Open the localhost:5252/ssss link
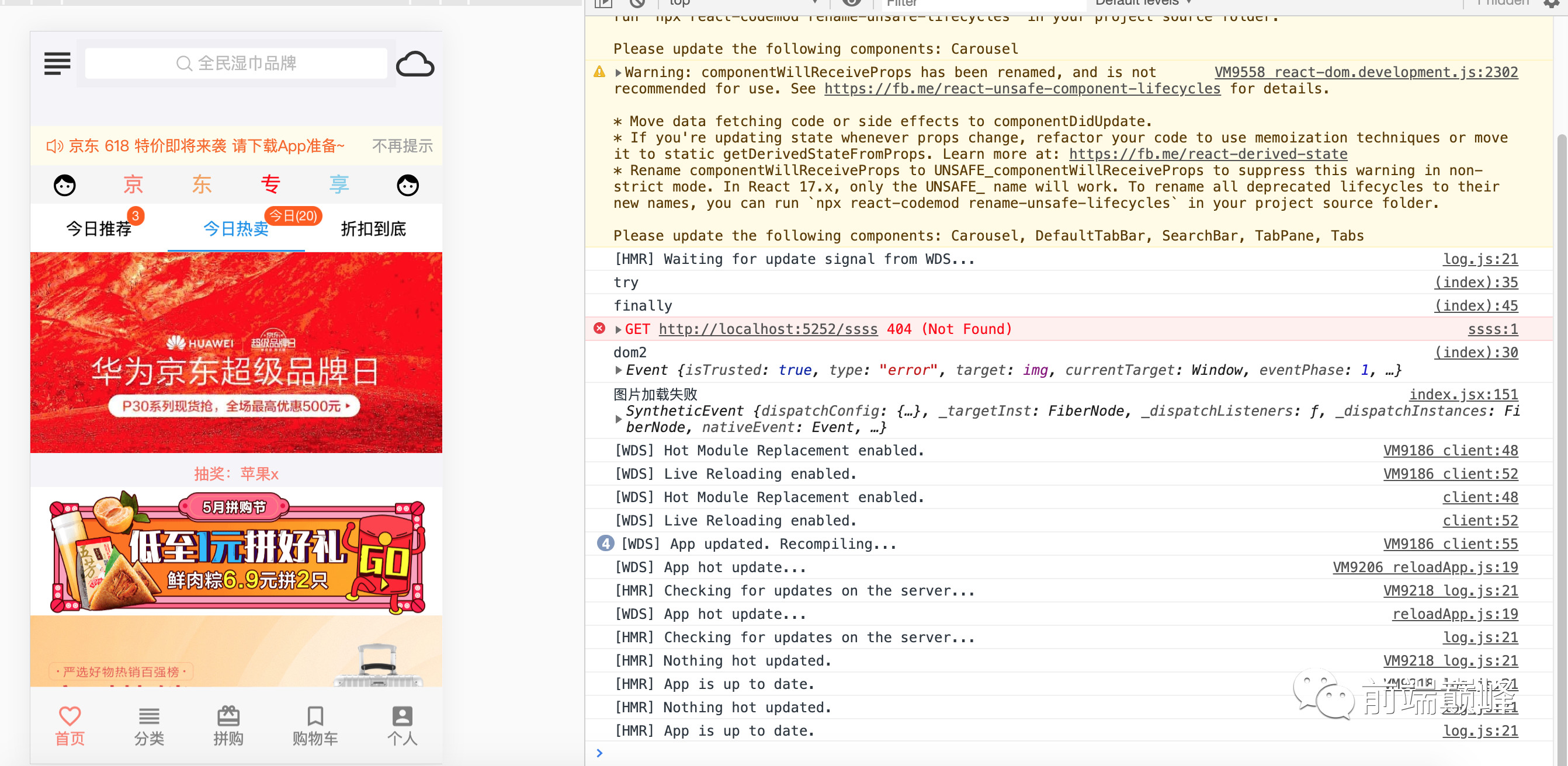 [x=768, y=329]
